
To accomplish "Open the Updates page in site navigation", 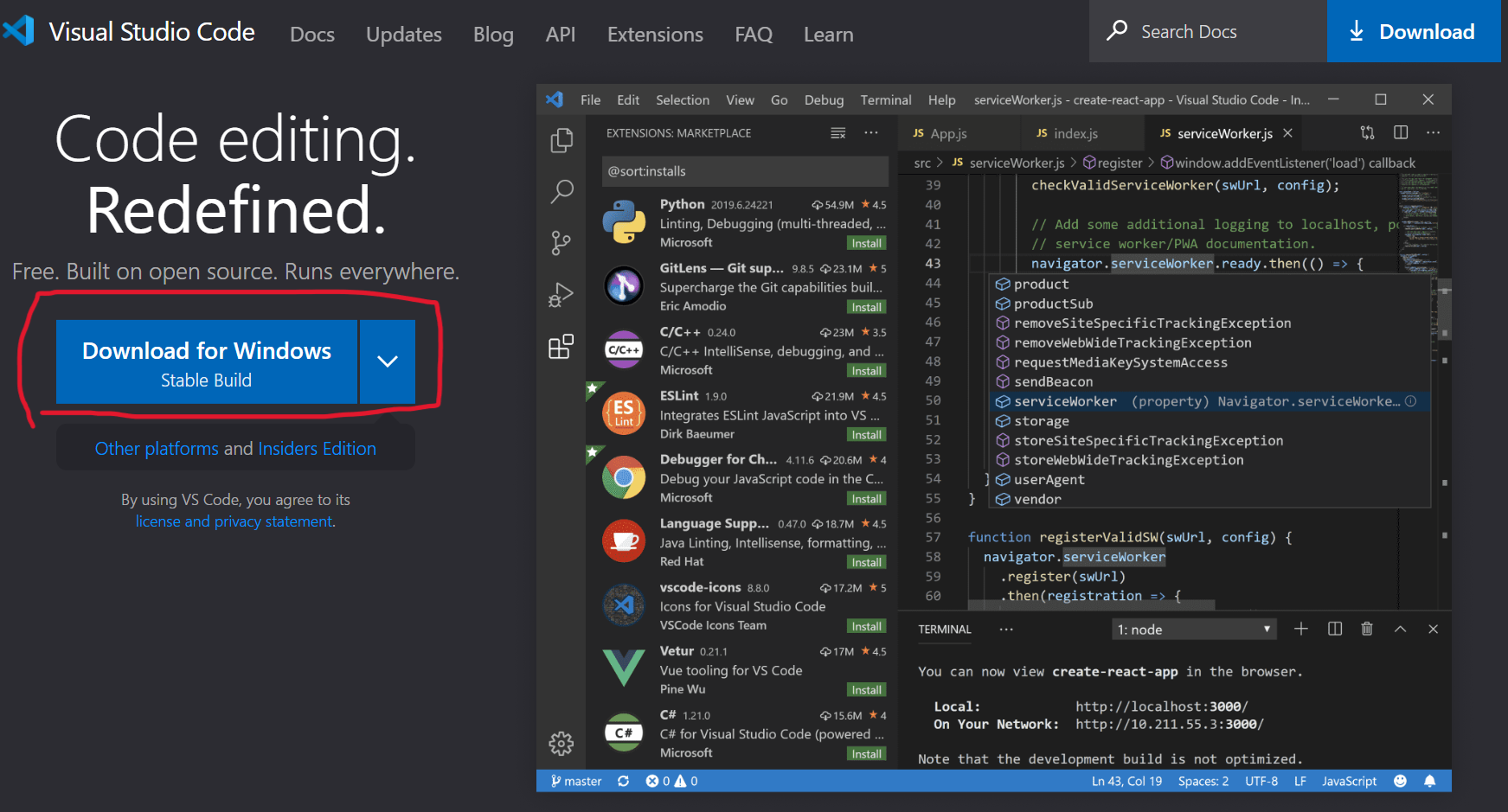I will point(403,35).
